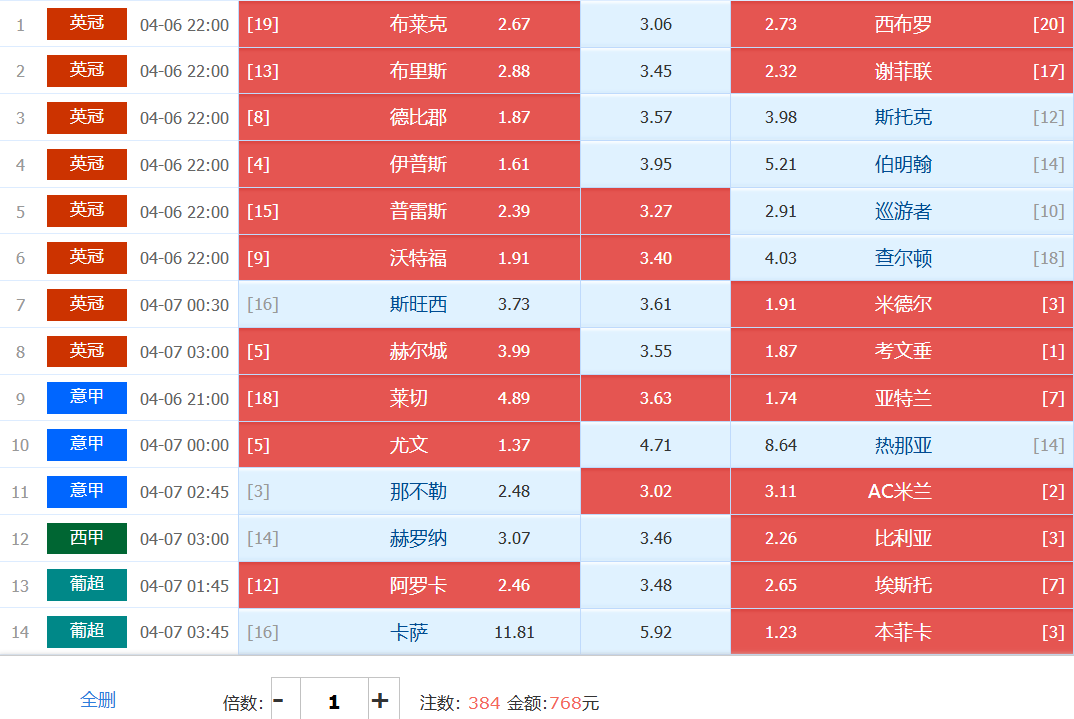Increase the 倍数 multiplier with plus button
The height and width of the screenshot is (719, 1074).
click(x=380, y=701)
